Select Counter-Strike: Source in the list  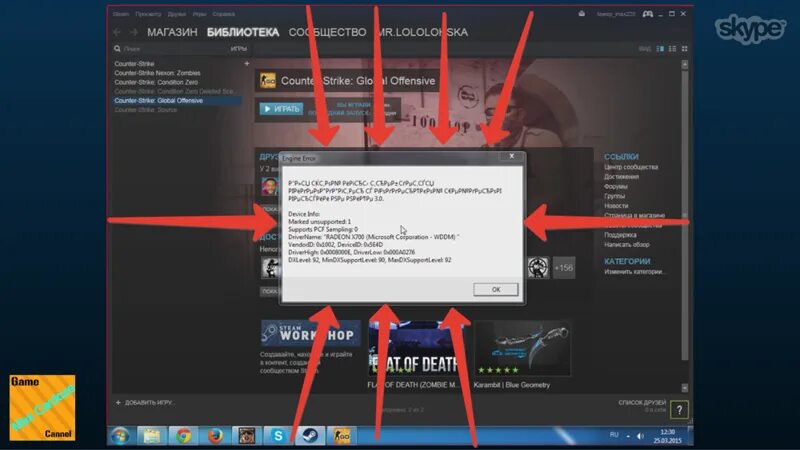tap(145, 110)
